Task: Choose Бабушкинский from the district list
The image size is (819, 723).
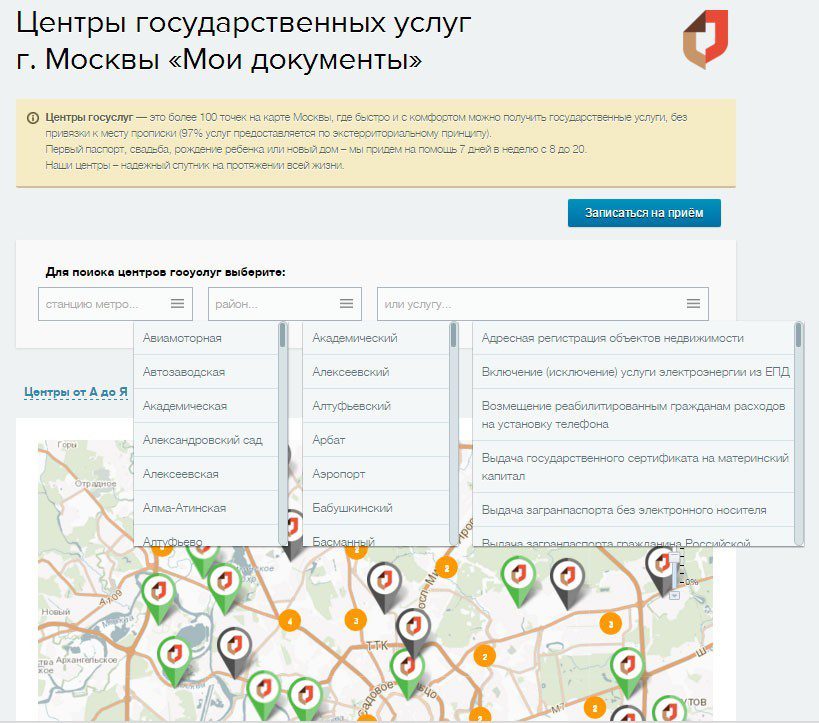Action: tap(376, 508)
